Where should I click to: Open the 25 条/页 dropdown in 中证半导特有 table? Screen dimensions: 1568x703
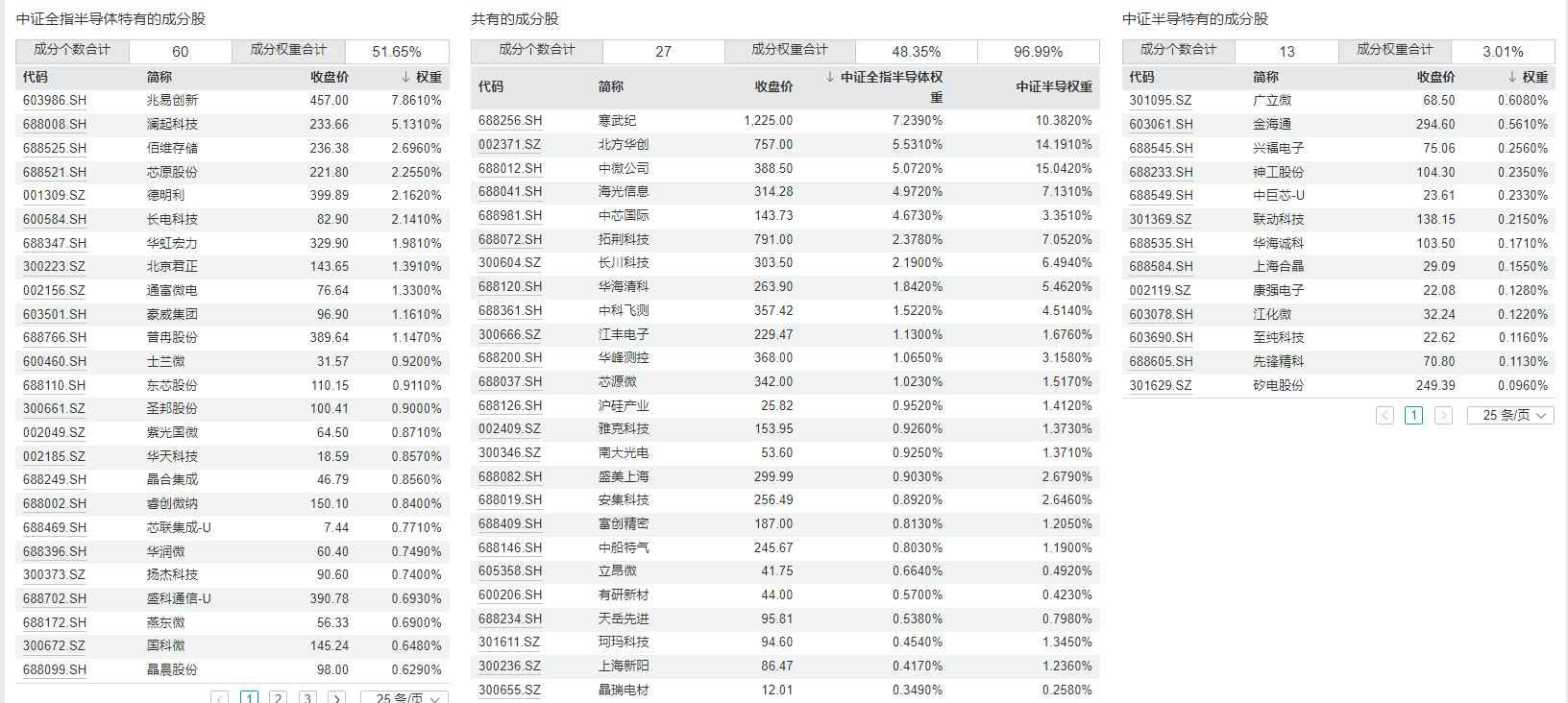[1510, 415]
